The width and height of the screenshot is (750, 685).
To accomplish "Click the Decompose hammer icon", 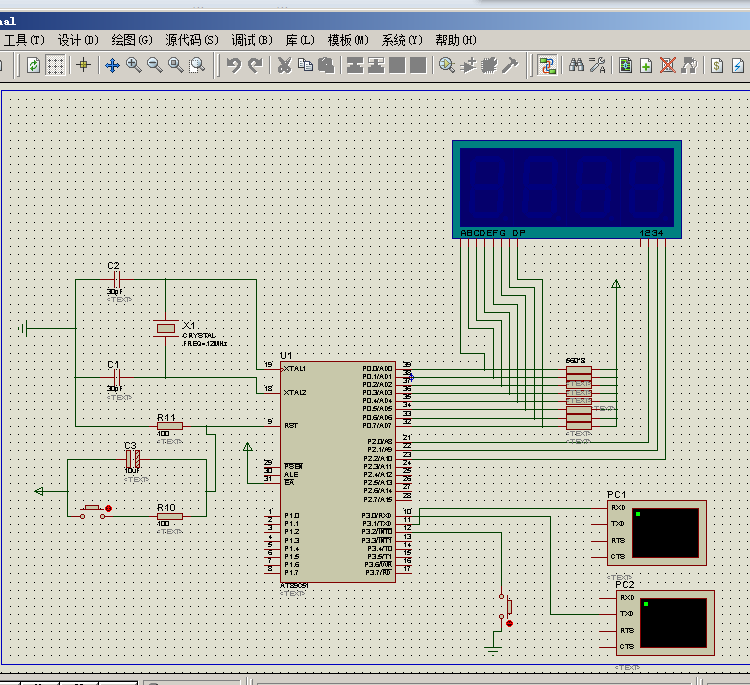I will tap(510, 65).
